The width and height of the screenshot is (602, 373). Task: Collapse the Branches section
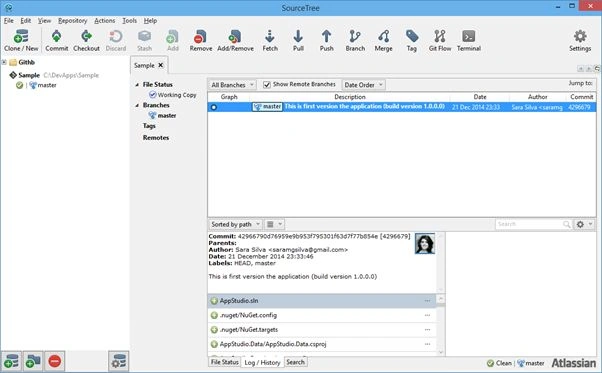click(x=137, y=105)
